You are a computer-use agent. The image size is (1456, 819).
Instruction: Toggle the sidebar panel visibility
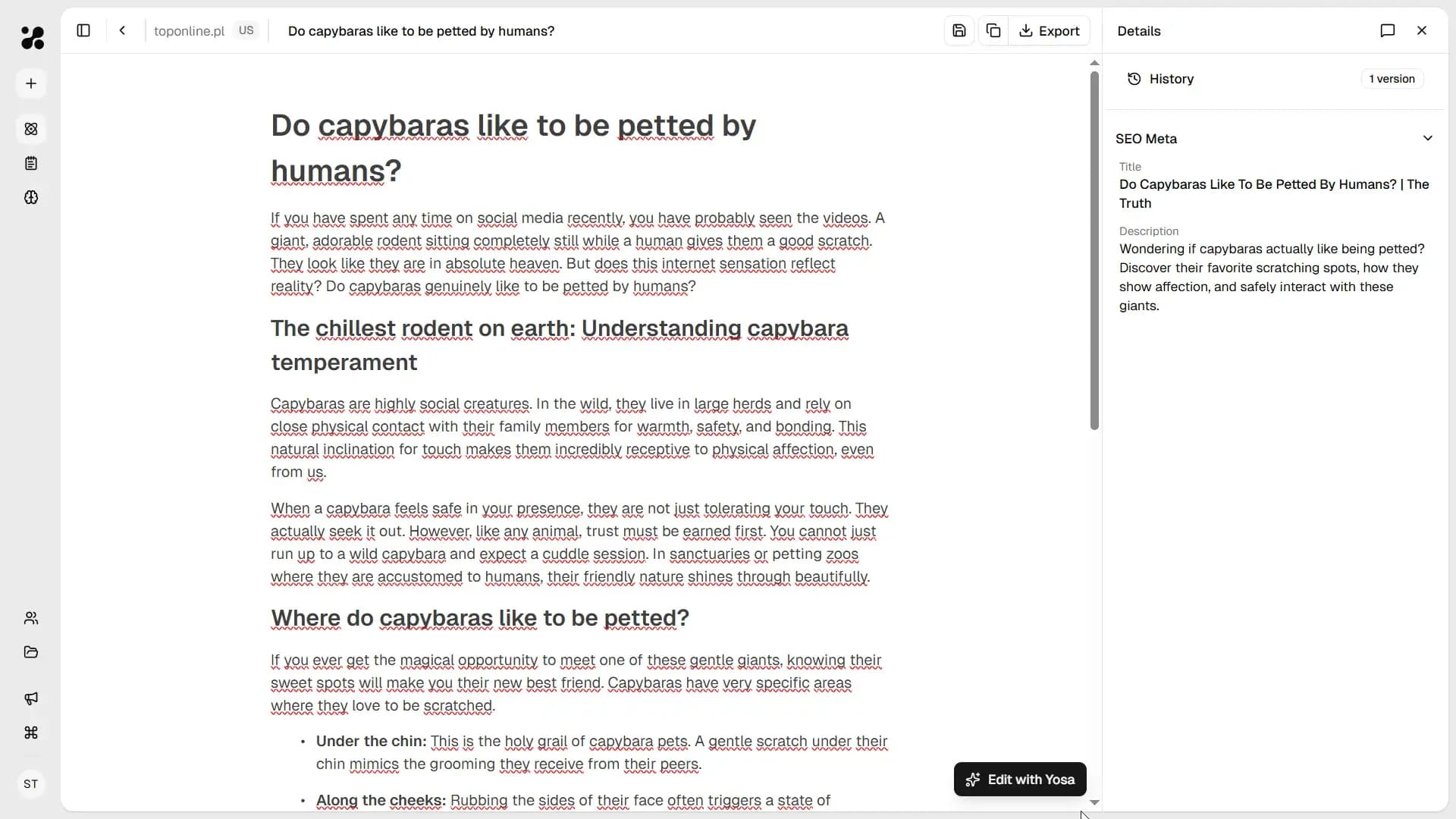point(83,30)
